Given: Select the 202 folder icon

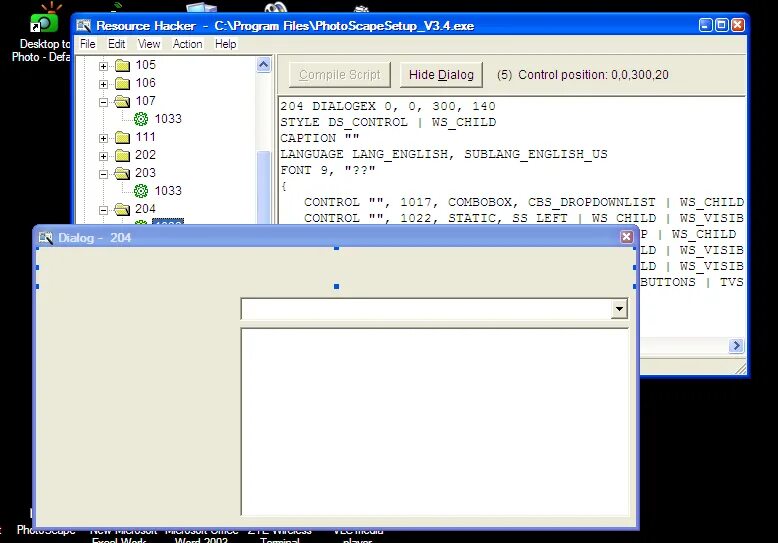Looking at the screenshot, I should pos(123,155).
